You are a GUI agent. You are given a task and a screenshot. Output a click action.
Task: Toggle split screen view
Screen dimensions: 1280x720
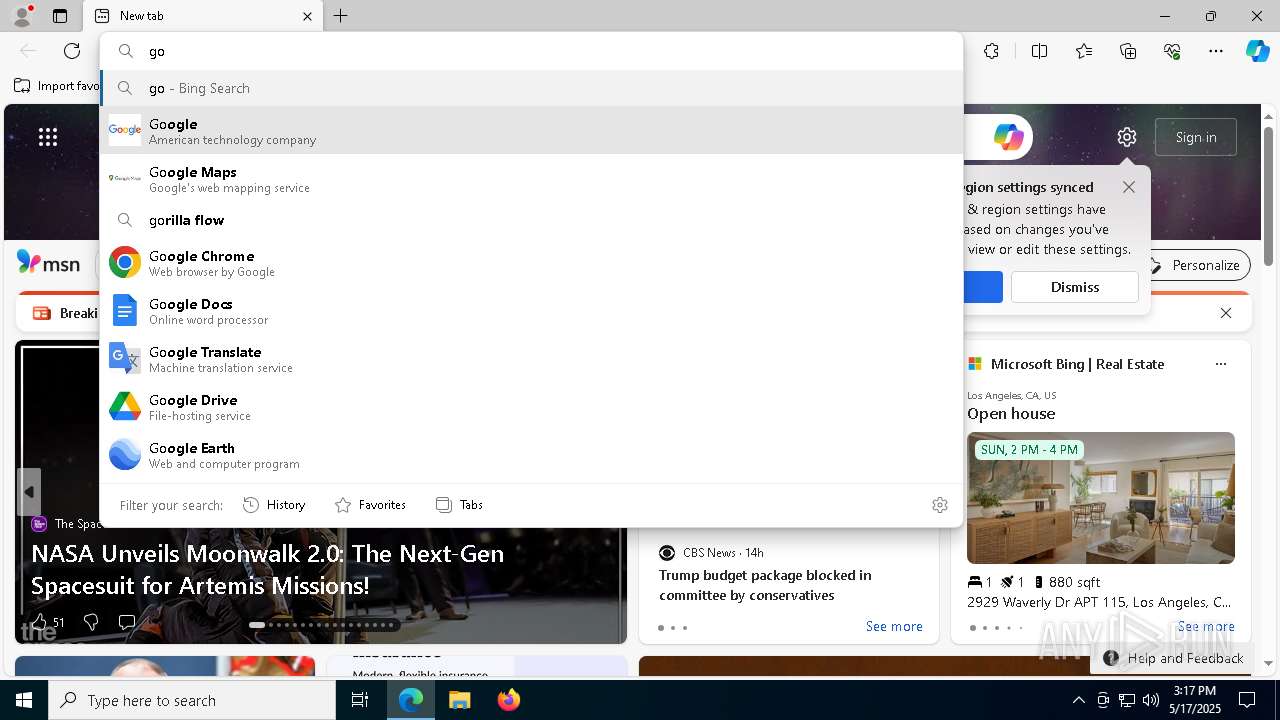[x=1039, y=51]
